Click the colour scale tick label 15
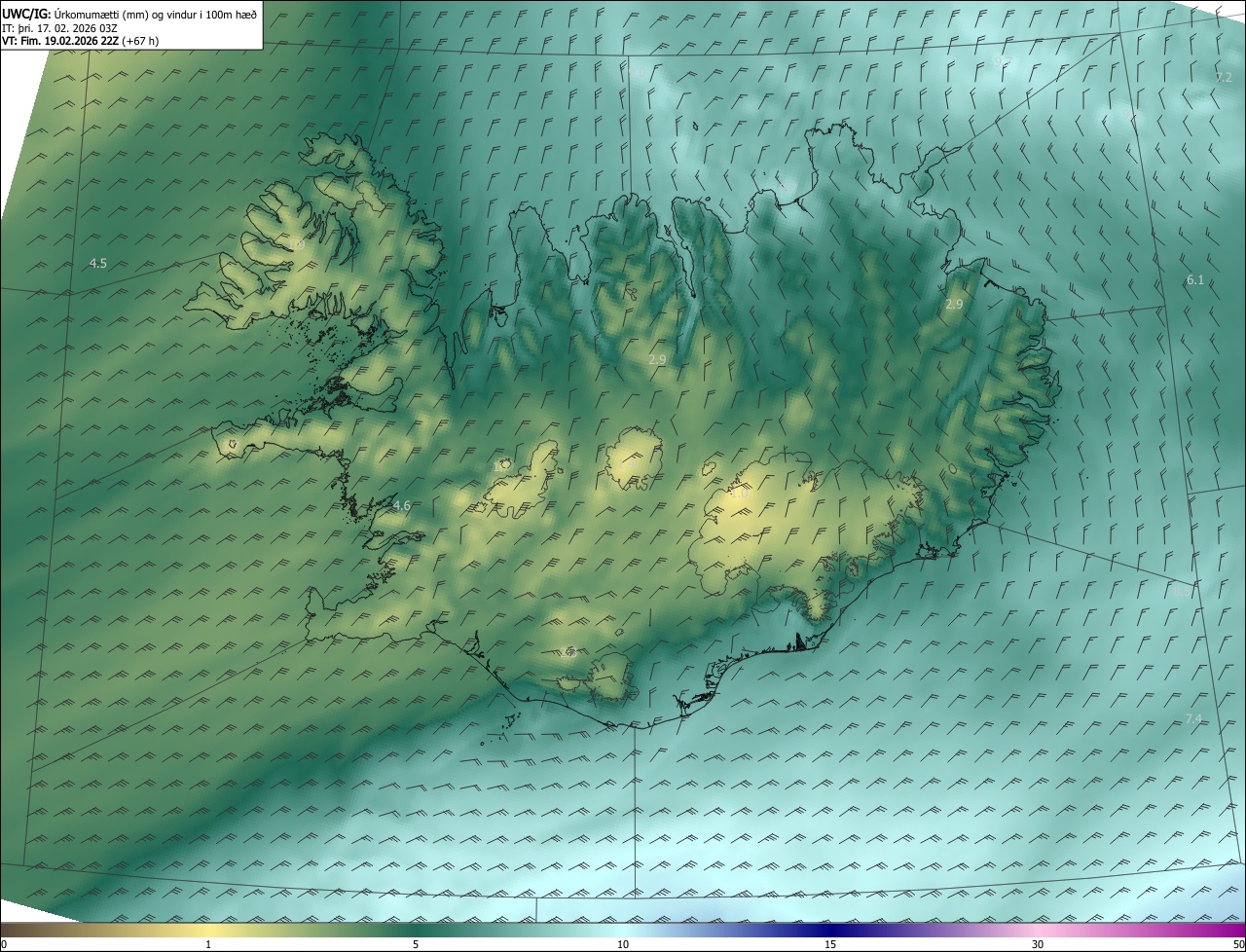 pos(830,944)
